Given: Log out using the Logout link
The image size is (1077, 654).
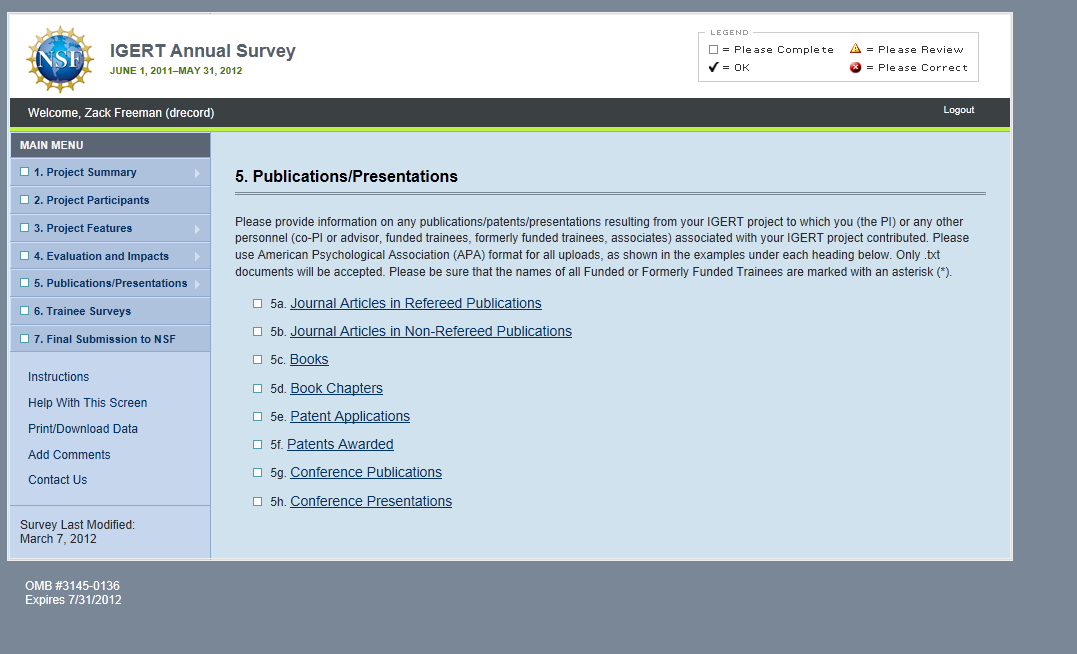Looking at the screenshot, I should pos(958,110).
